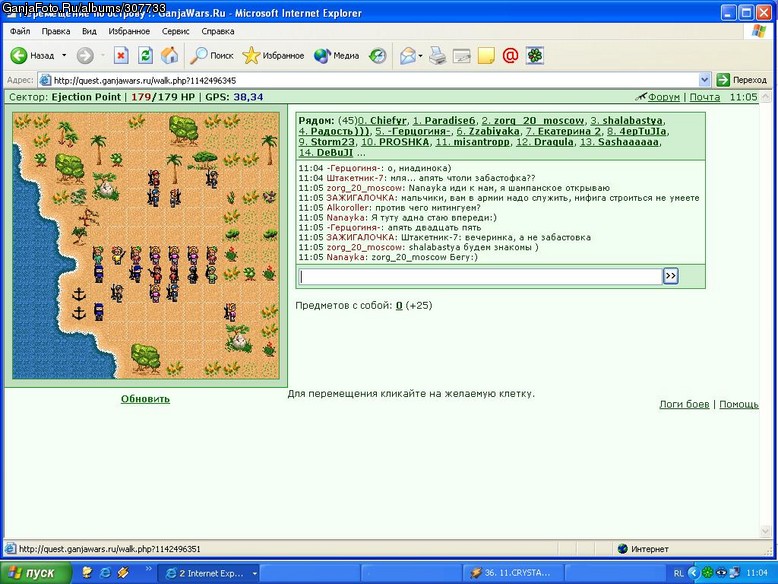This screenshot has height=584, width=778.
Task: Click the ICQ flower toolbar icon
Action: pyautogui.click(x=535, y=56)
